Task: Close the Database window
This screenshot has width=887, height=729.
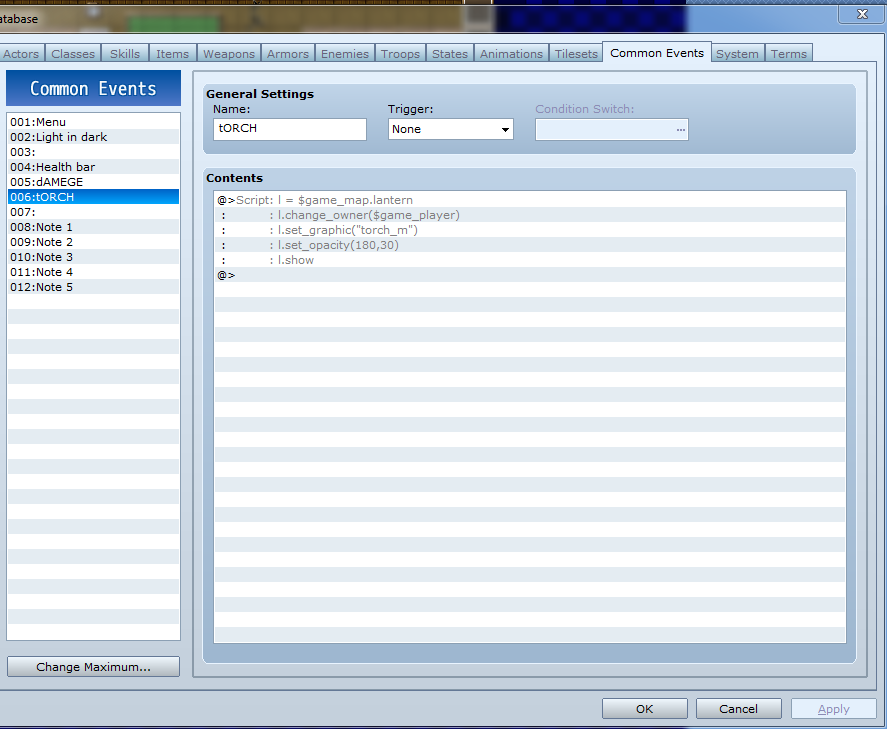Action: (x=862, y=14)
